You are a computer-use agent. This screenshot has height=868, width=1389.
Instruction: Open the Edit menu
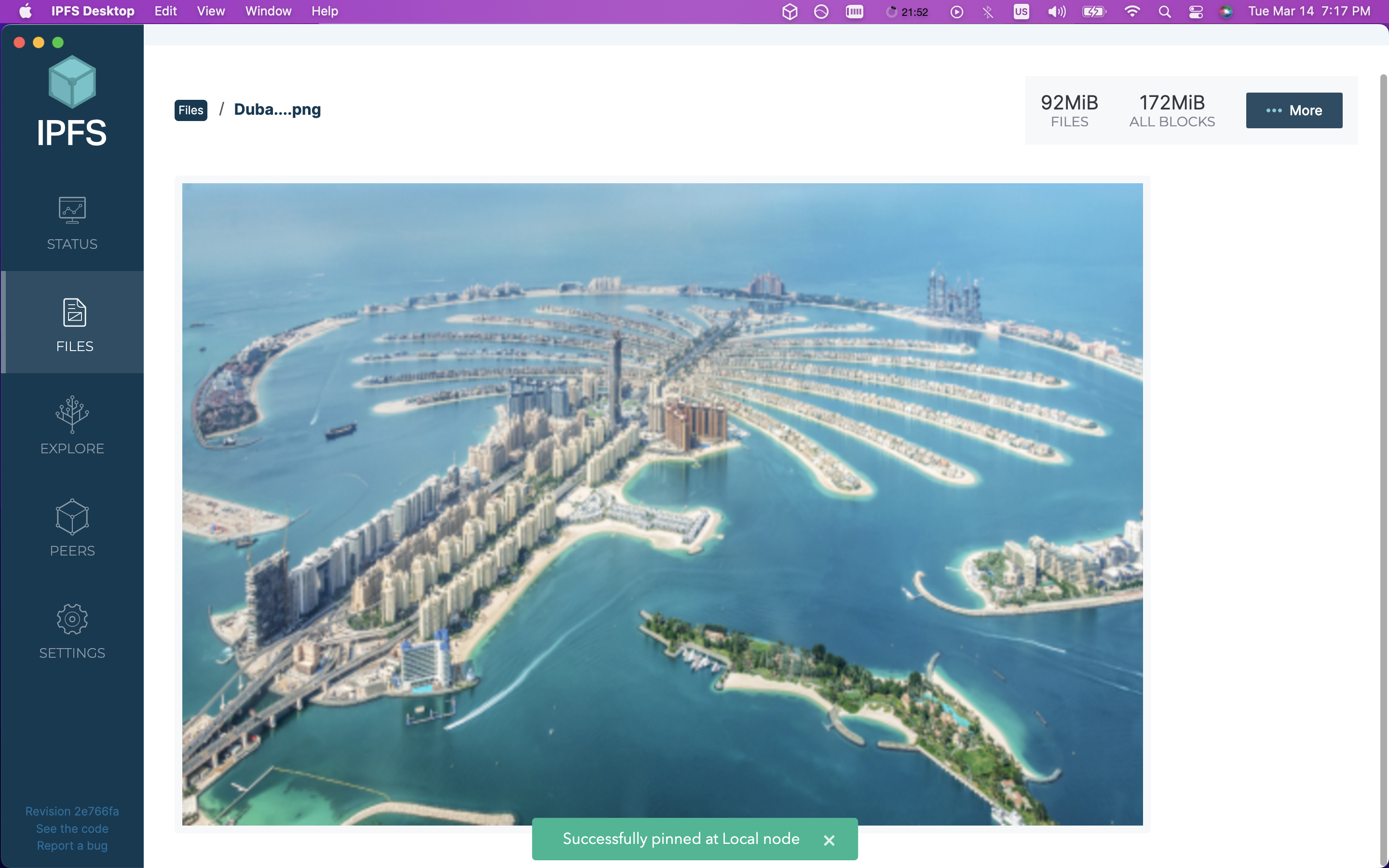(165, 12)
